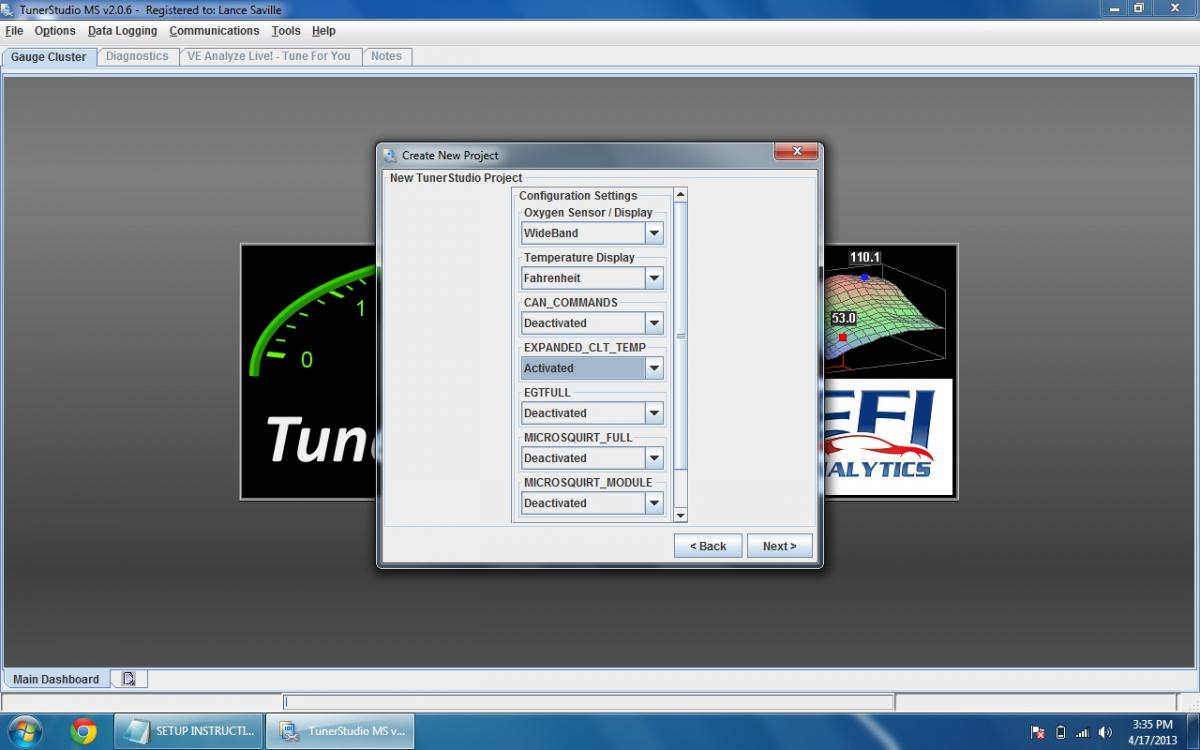Viewport: 1200px width, 750px height.
Task: Click the new dashboard tab icon
Action: click(x=129, y=679)
